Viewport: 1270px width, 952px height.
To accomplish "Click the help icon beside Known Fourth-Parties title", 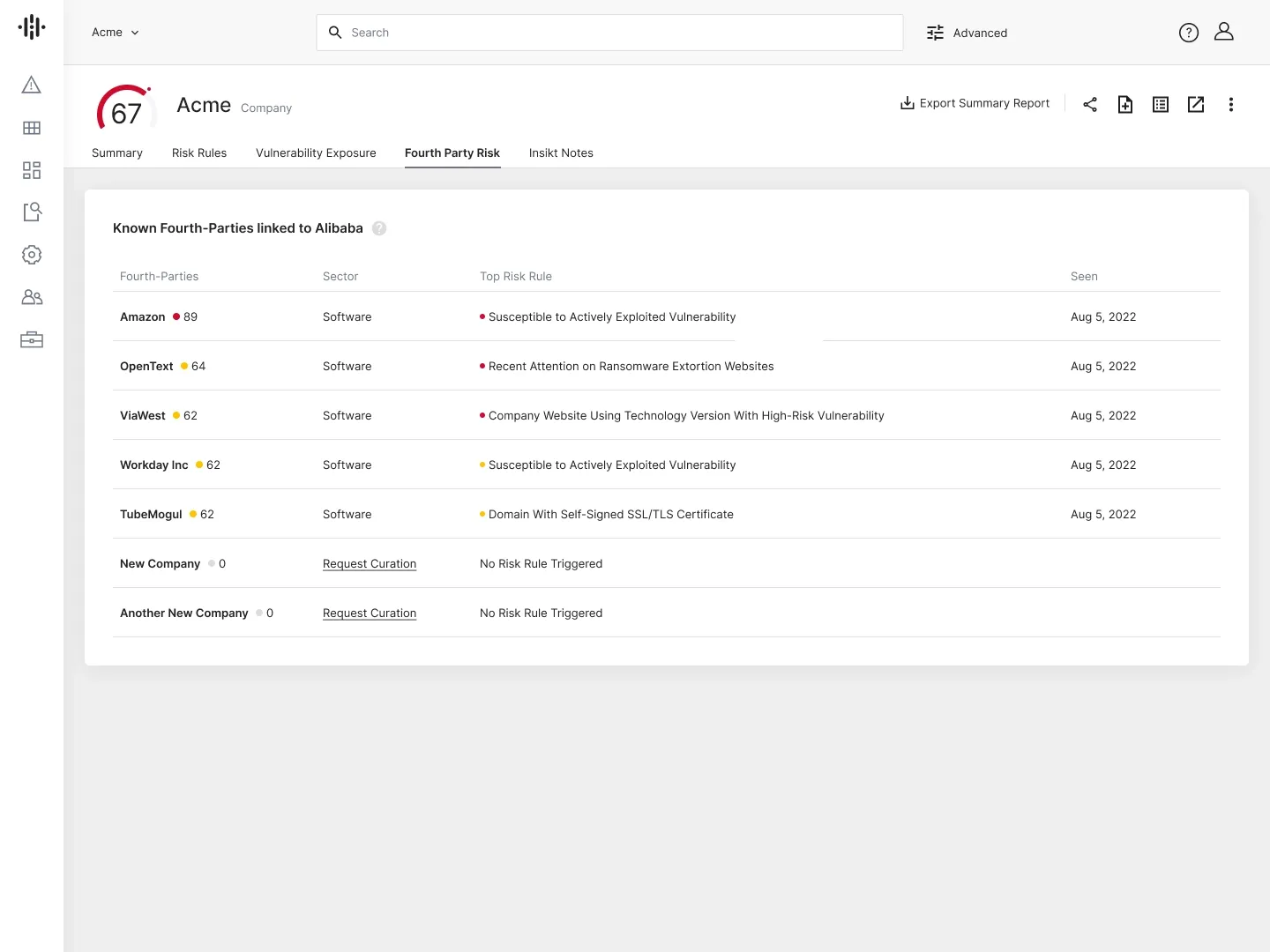I will click(379, 228).
